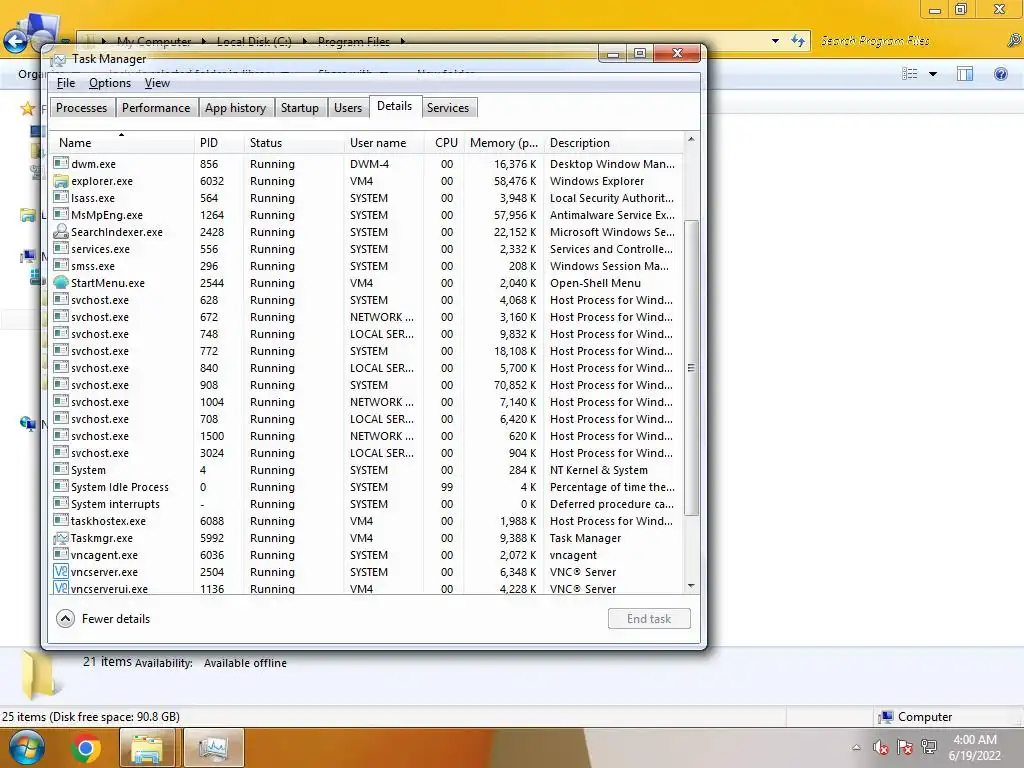Click the vncserverui.exe VNC icon

pos(61,588)
